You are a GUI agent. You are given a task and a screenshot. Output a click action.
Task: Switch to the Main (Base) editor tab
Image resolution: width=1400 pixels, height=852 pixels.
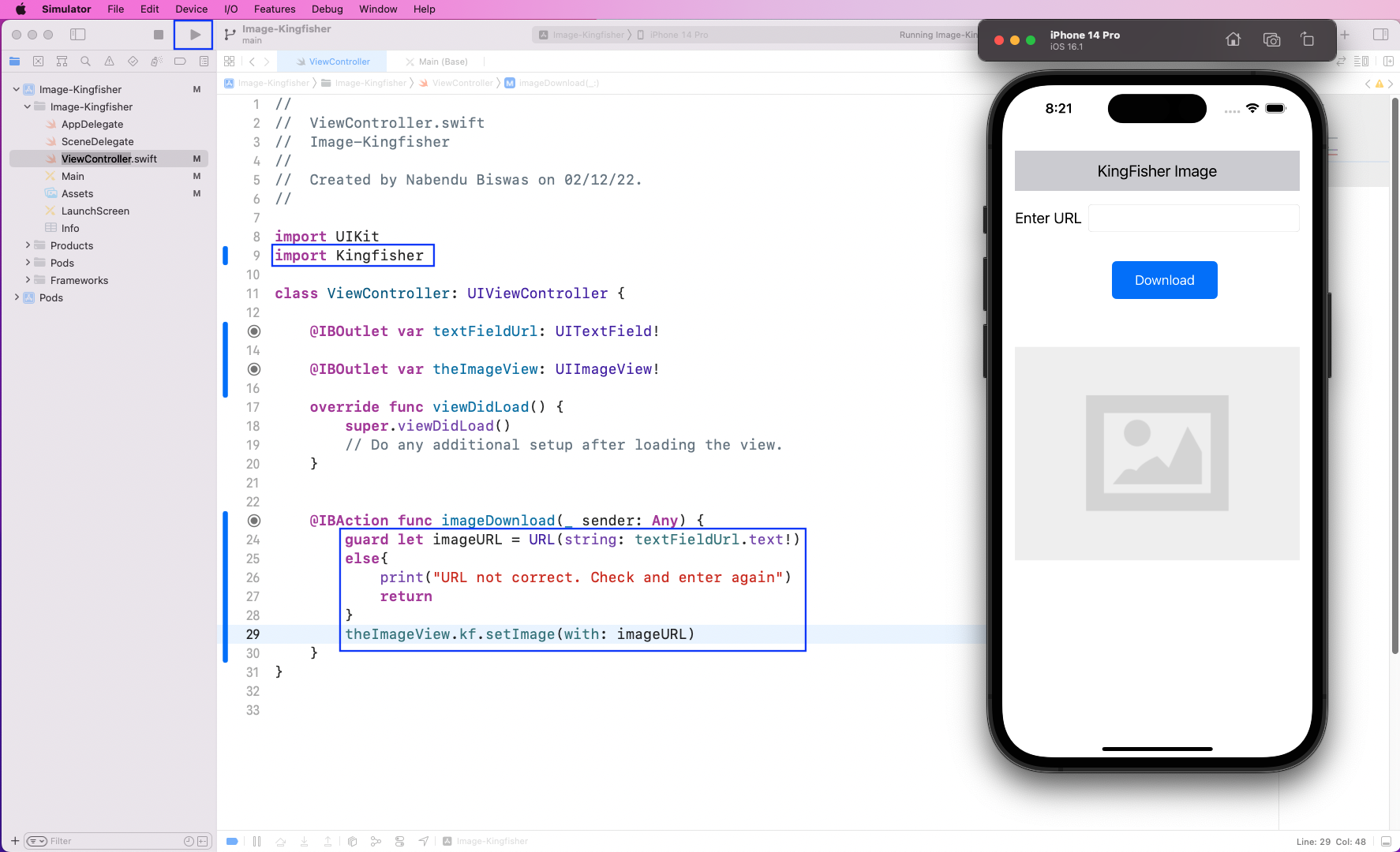[436, 62]
